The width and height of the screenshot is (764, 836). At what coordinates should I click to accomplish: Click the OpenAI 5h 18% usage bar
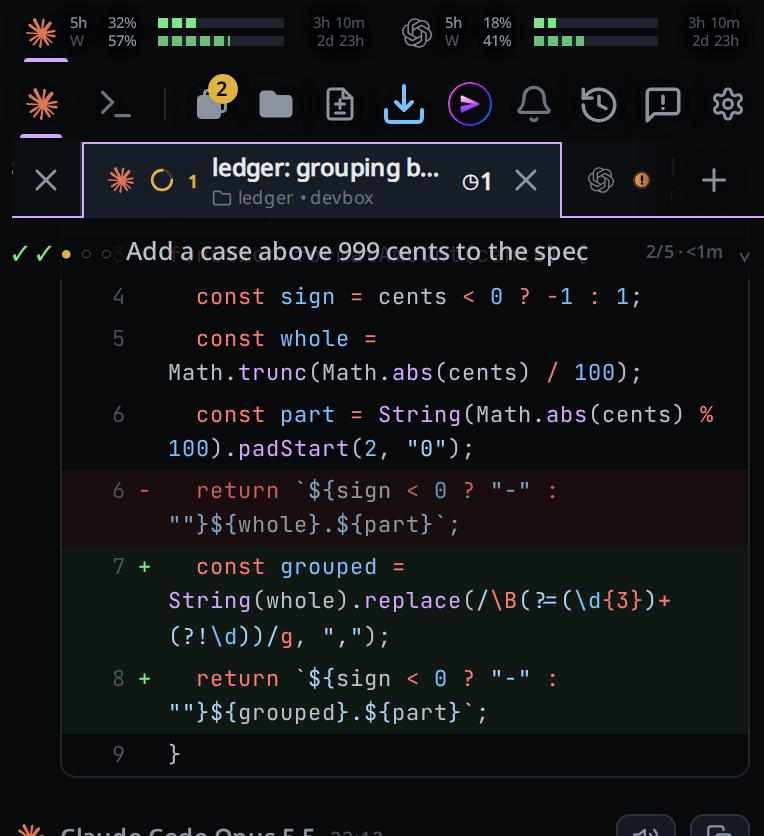(596, 23)
